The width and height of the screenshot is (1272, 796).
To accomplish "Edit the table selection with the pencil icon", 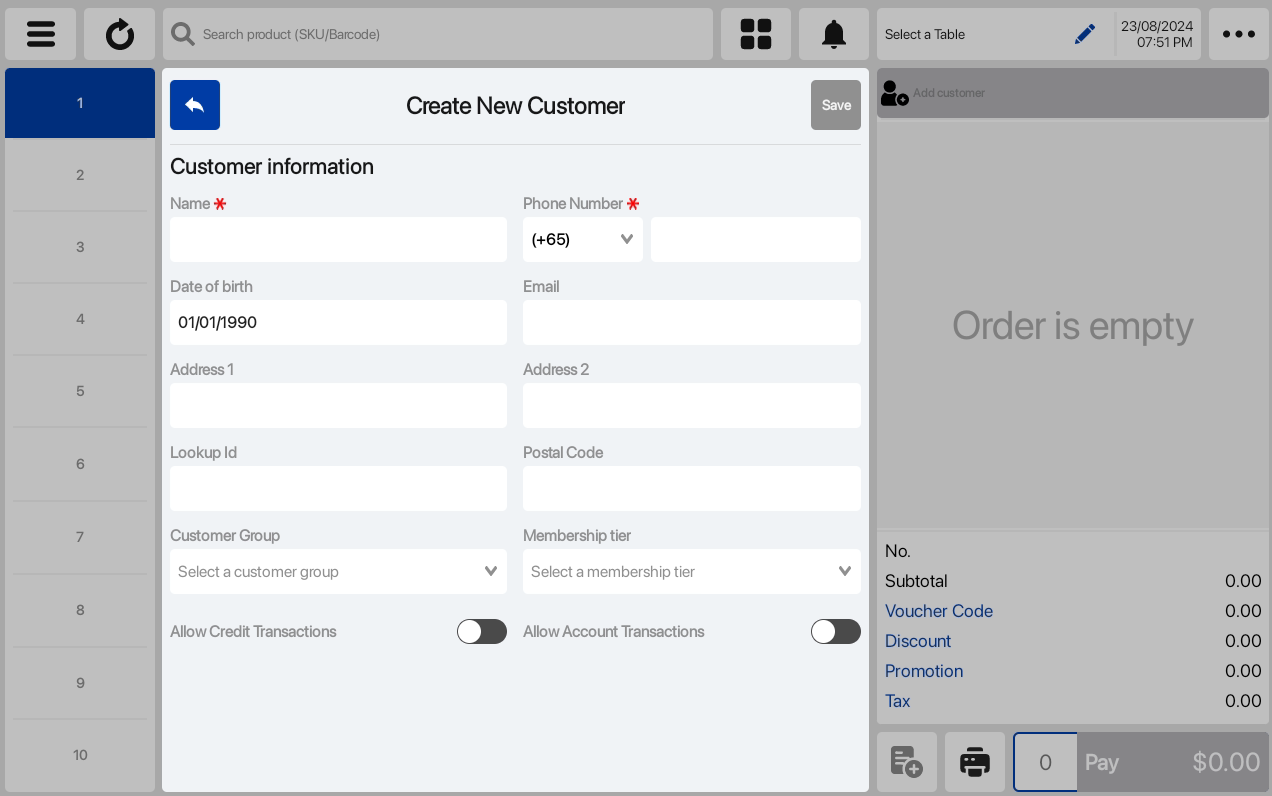I will [1085, 33].
